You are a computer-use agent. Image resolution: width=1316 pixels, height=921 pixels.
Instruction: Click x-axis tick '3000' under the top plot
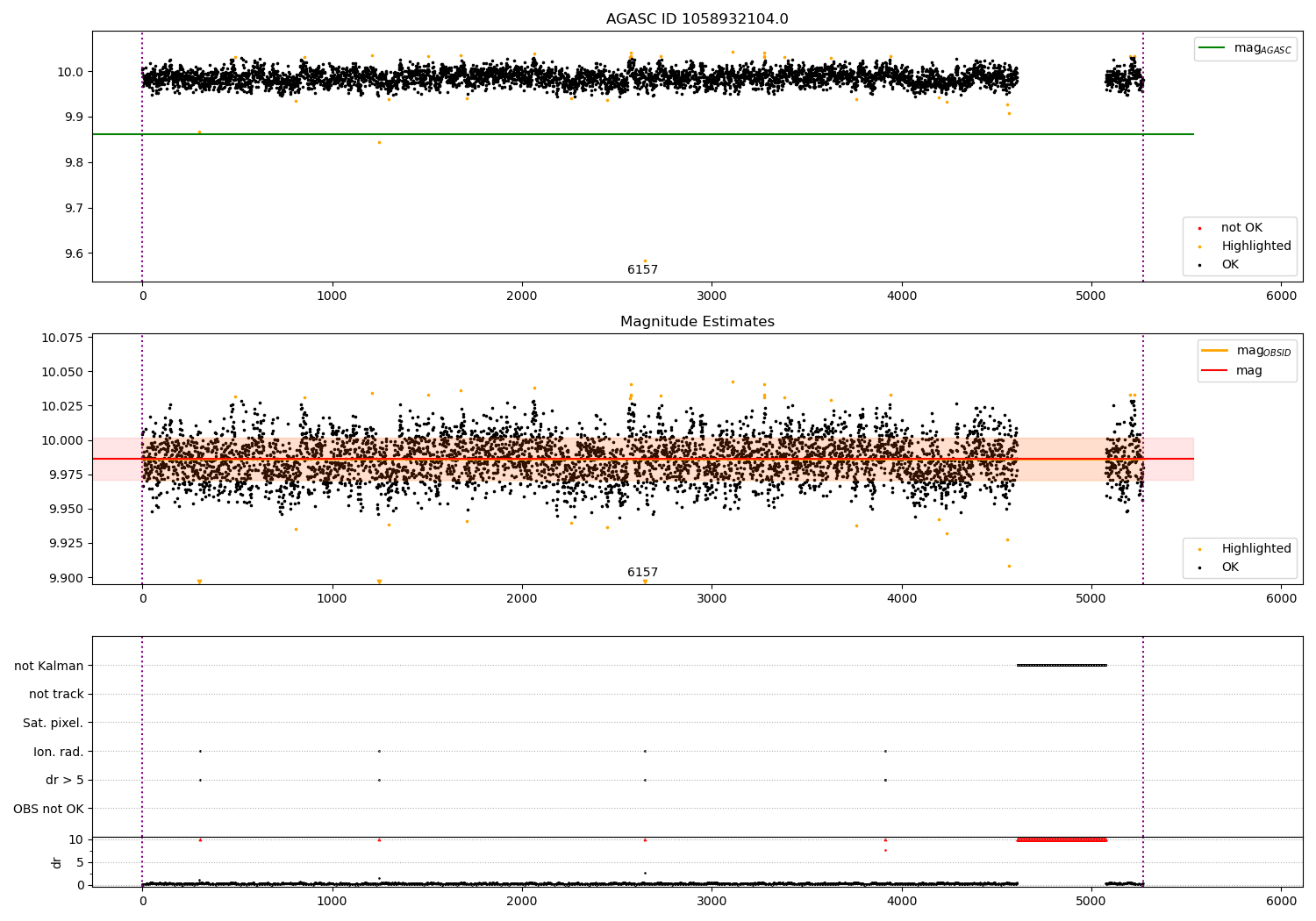click(712, 297)
